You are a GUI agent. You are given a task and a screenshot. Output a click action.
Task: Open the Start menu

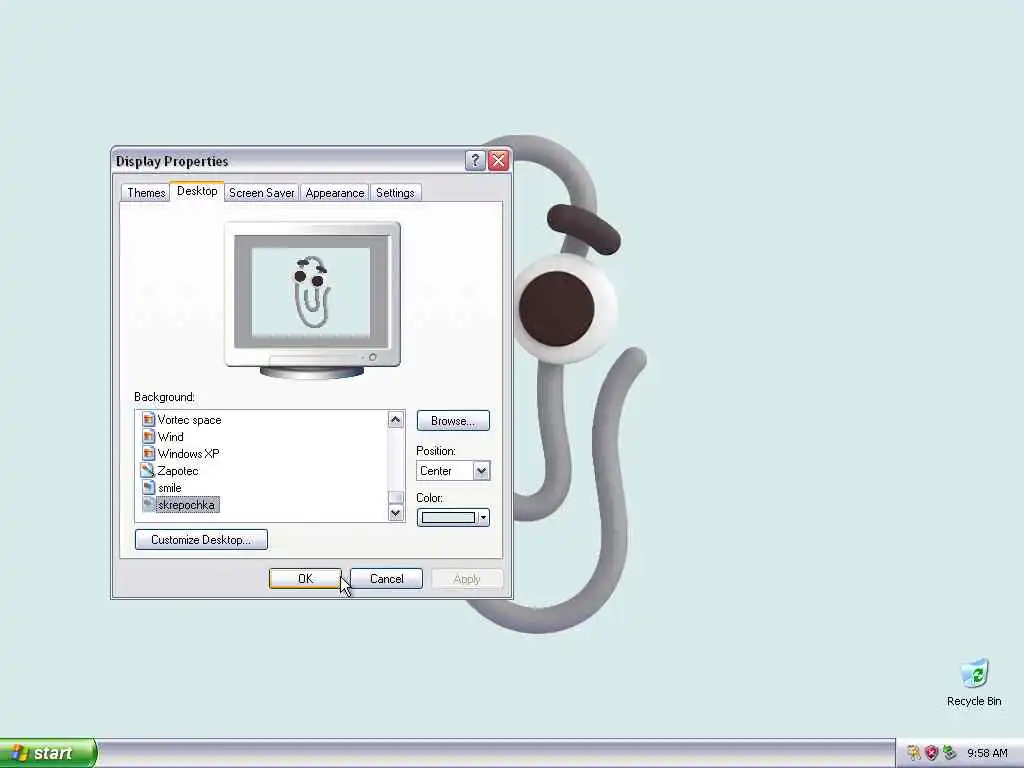pos(48,753)
